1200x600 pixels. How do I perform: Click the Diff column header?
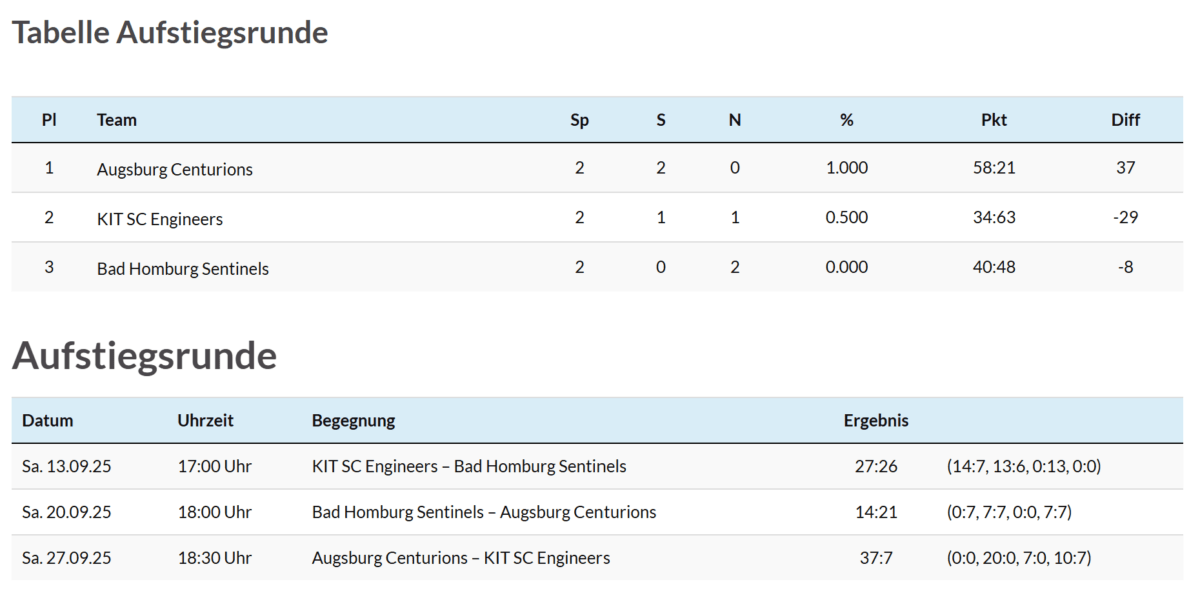[1125, 120]
